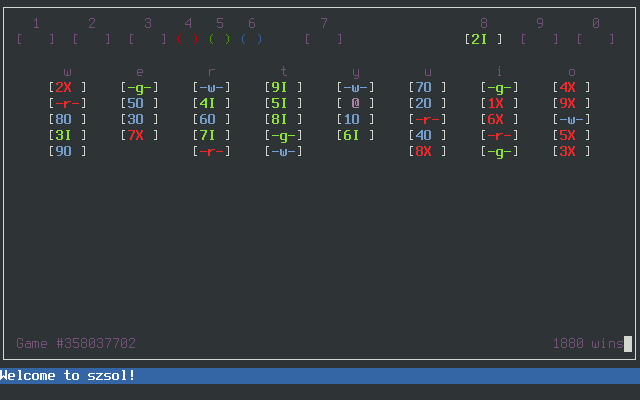The height and width of the screenshot is (400, 640).
Task: Select the -w- card in column r
Action: click(211, 87)
